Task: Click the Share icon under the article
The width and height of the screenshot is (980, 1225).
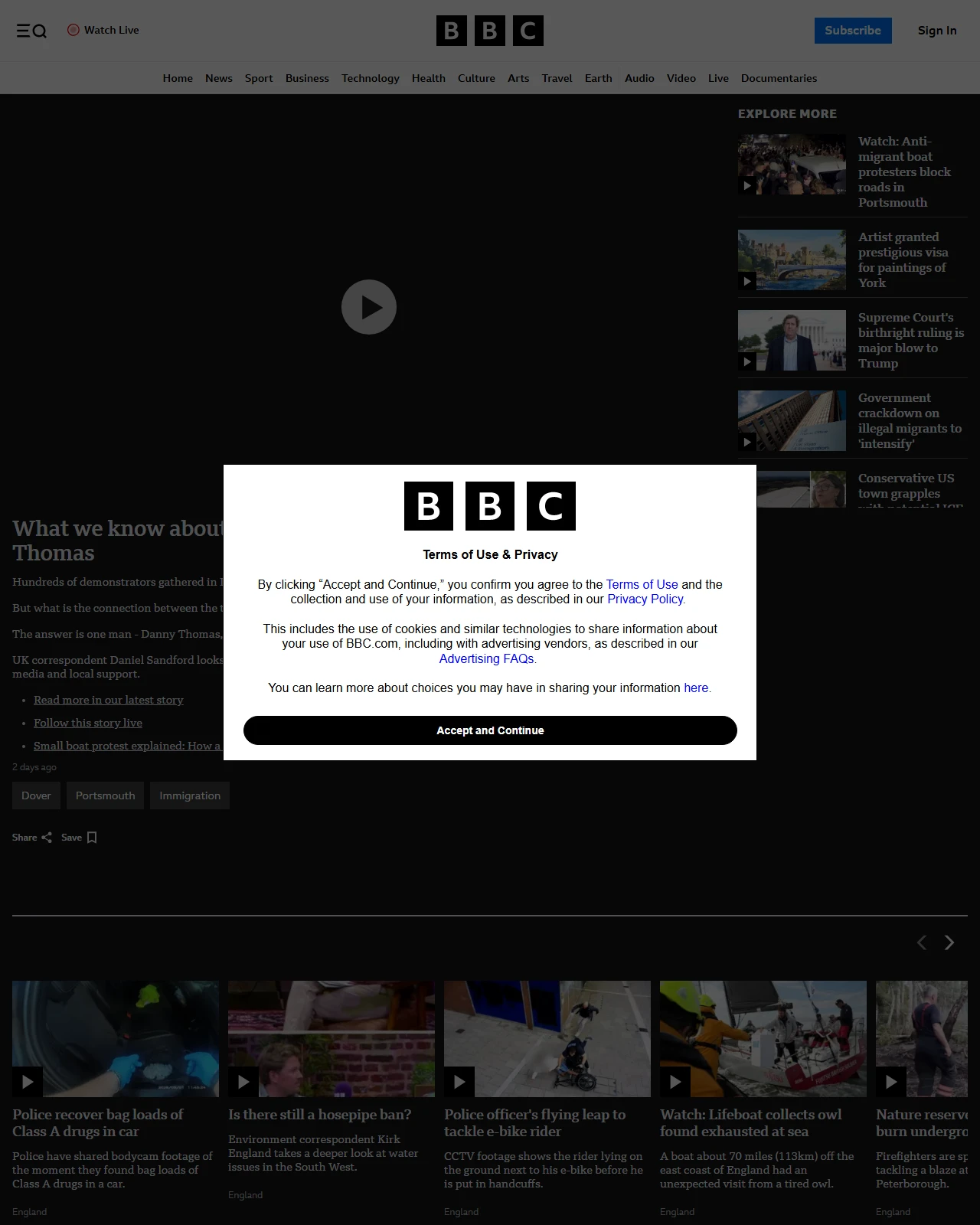Action: point(47,838)
